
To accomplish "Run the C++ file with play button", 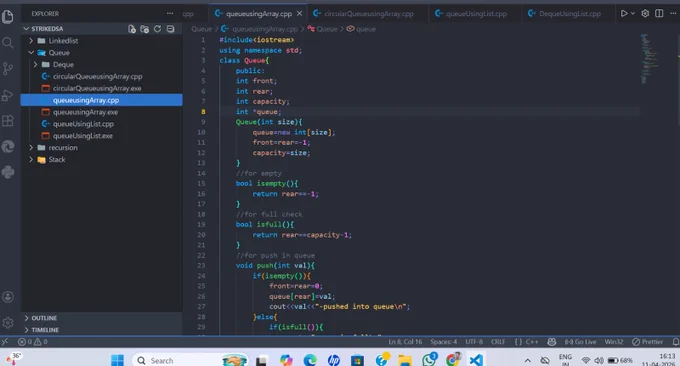I will (624, 13).
